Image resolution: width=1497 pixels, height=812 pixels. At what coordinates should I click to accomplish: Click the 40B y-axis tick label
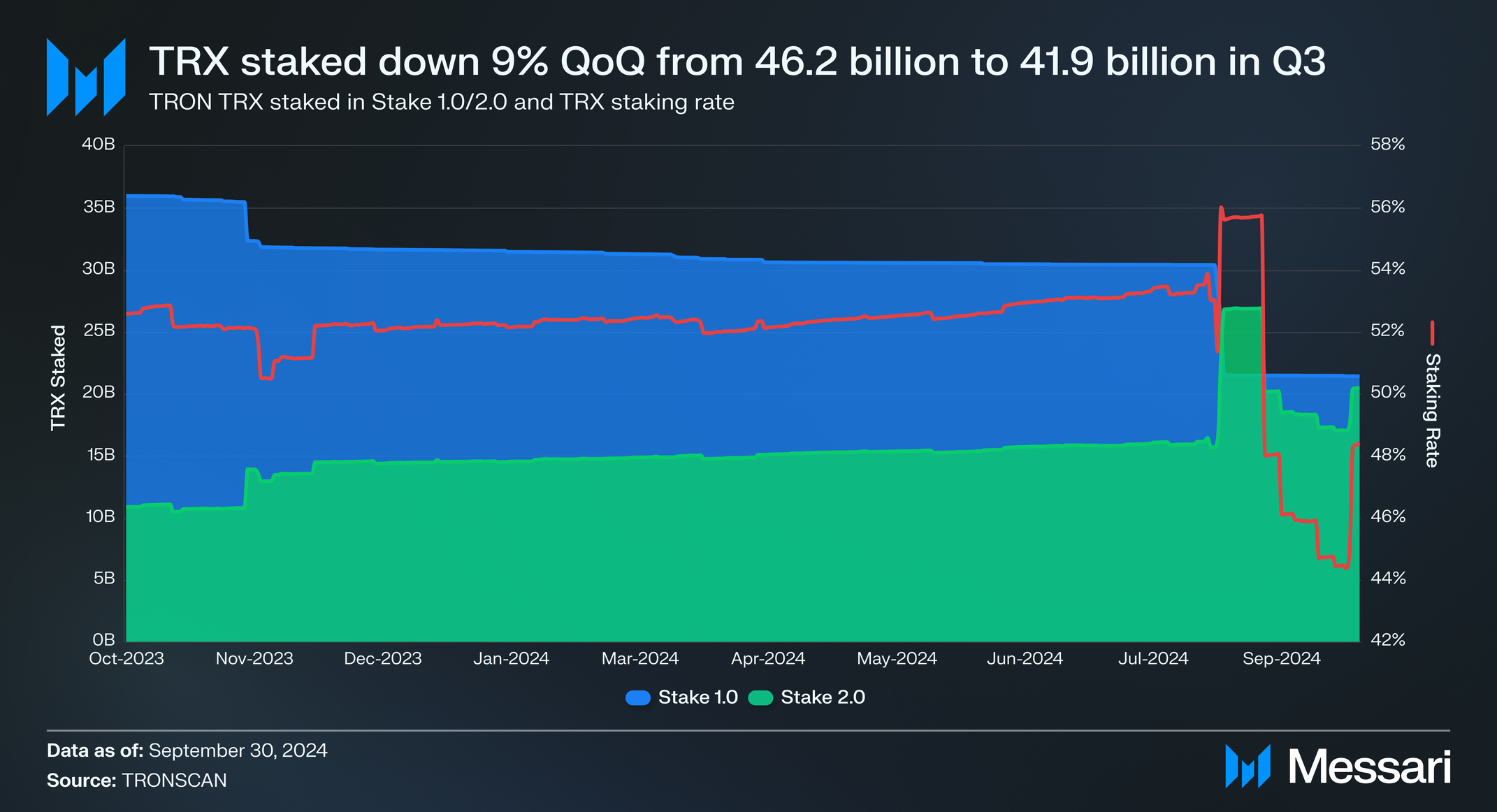pos(99,145)
